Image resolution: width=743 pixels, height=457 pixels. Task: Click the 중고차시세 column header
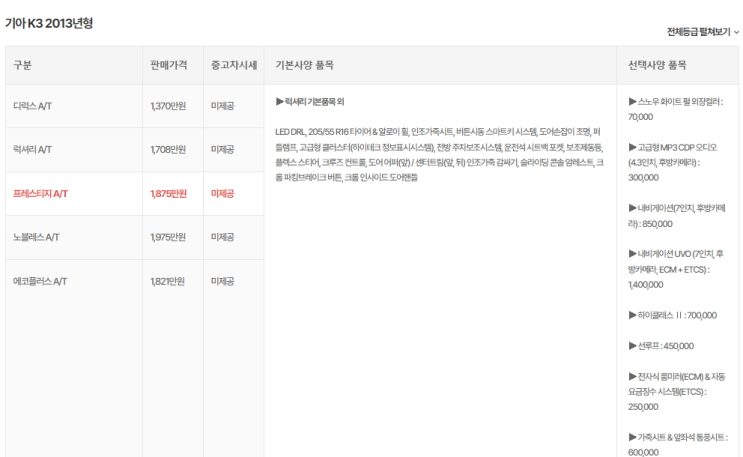tap(234, 65)
